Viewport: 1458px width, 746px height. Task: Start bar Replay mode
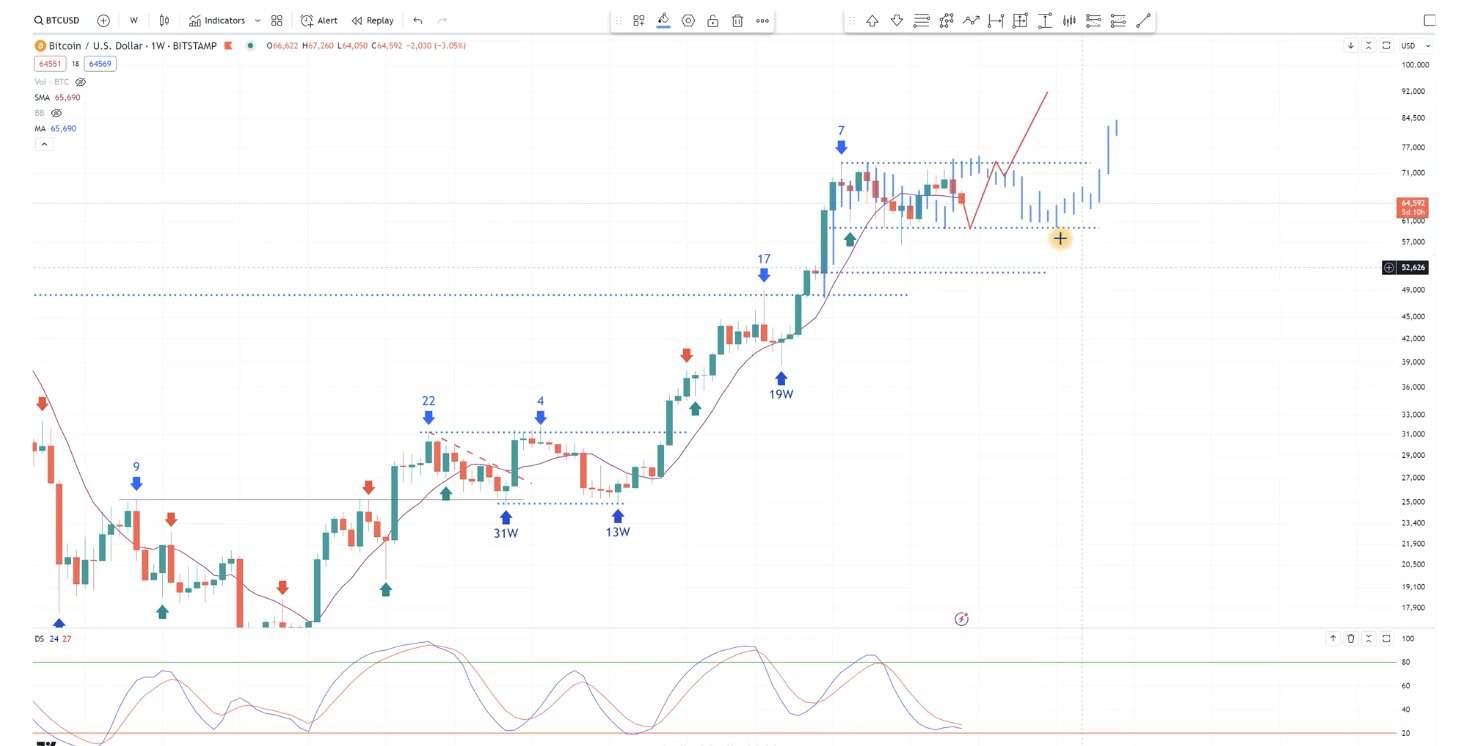tap(372, 20)
